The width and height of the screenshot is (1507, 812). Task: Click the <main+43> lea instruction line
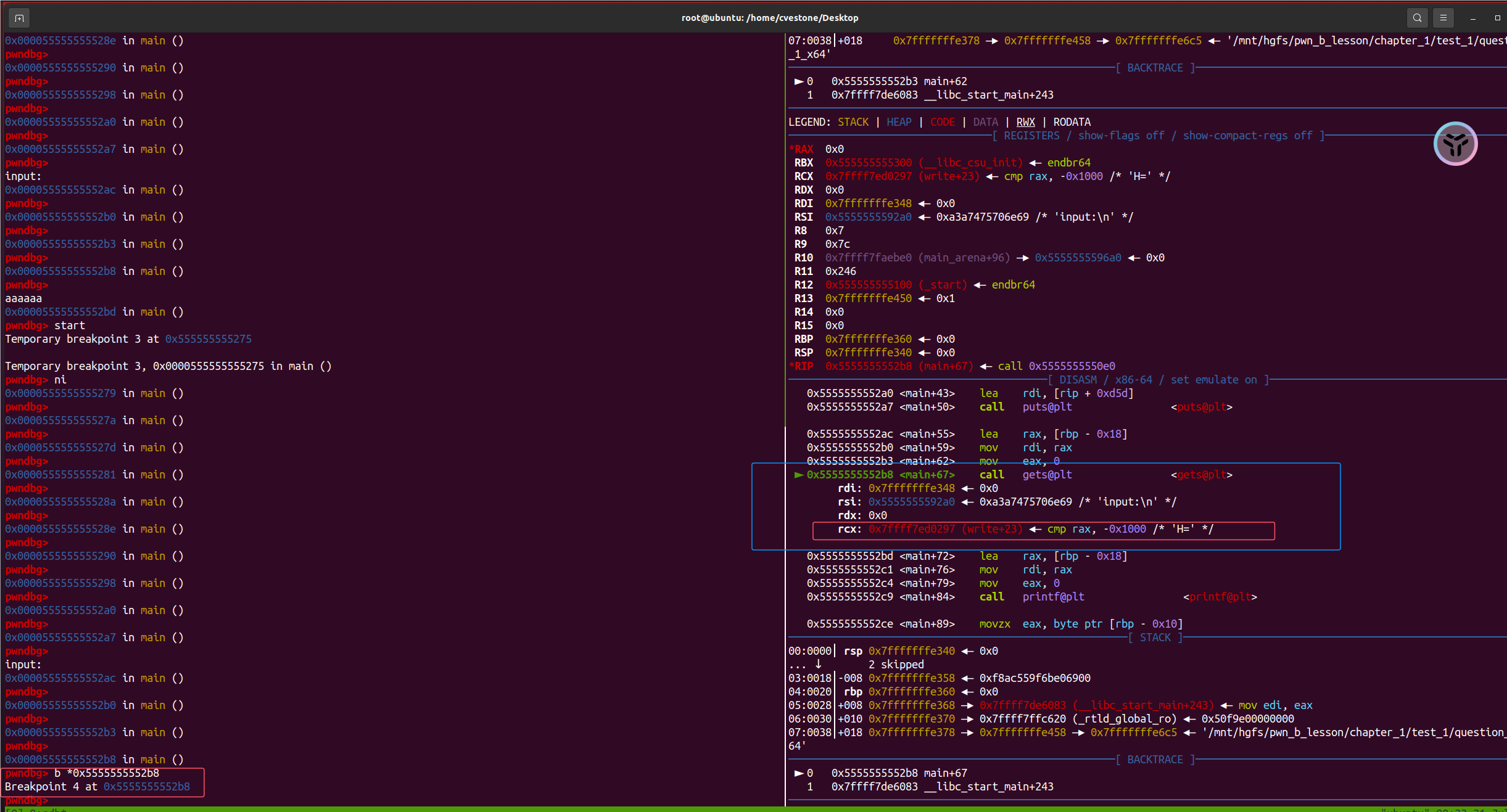click(970, 393)
